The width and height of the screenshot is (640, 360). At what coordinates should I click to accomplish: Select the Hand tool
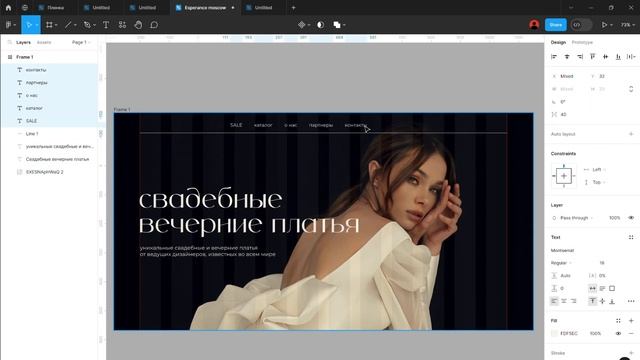138,25
